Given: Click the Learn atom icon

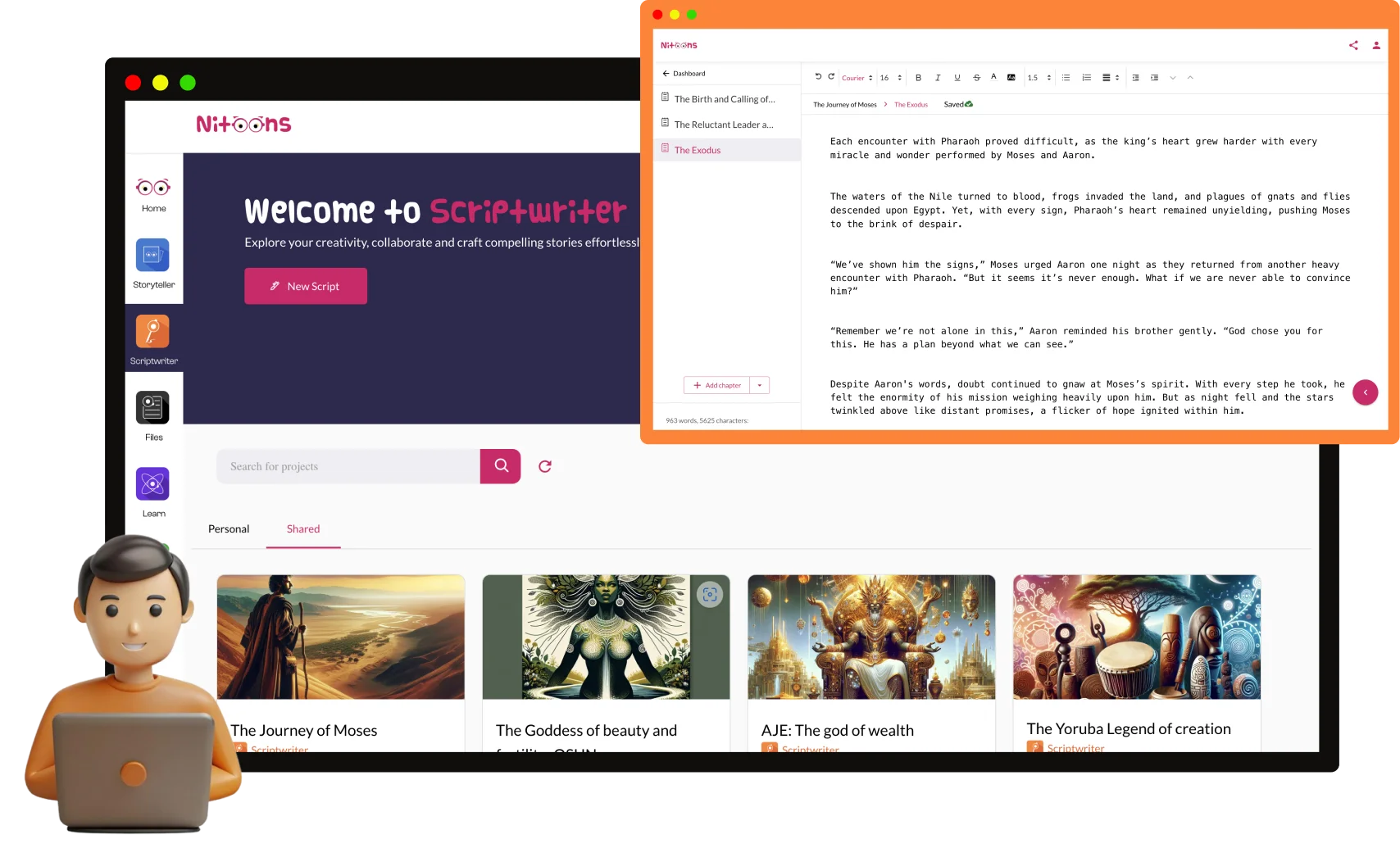Looking at the screenshot, I should [152, 484].
